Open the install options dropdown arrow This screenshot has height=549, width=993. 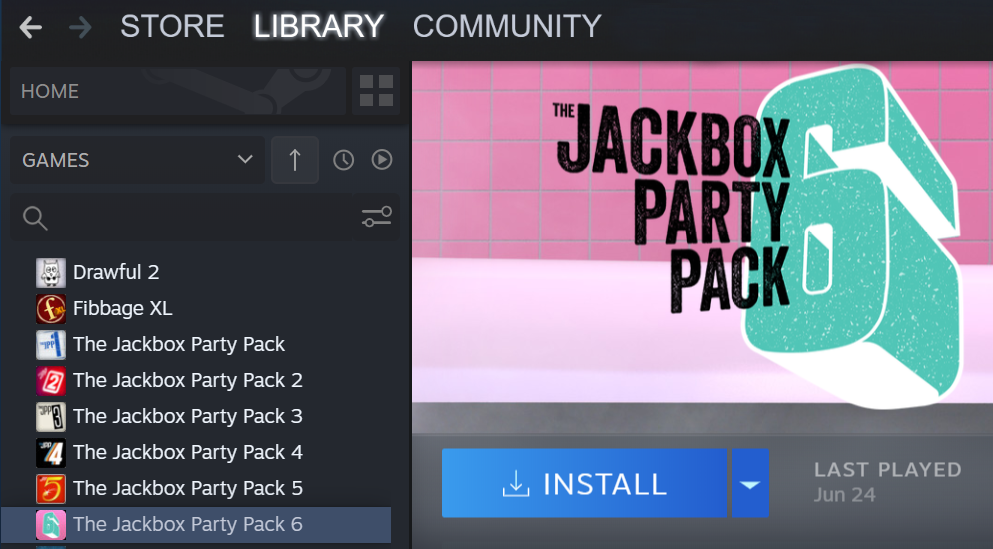(750, 483)
